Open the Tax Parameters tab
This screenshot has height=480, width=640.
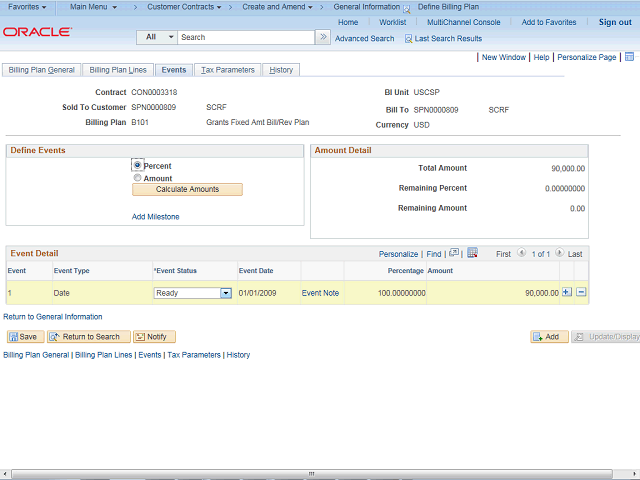(228, 70)
